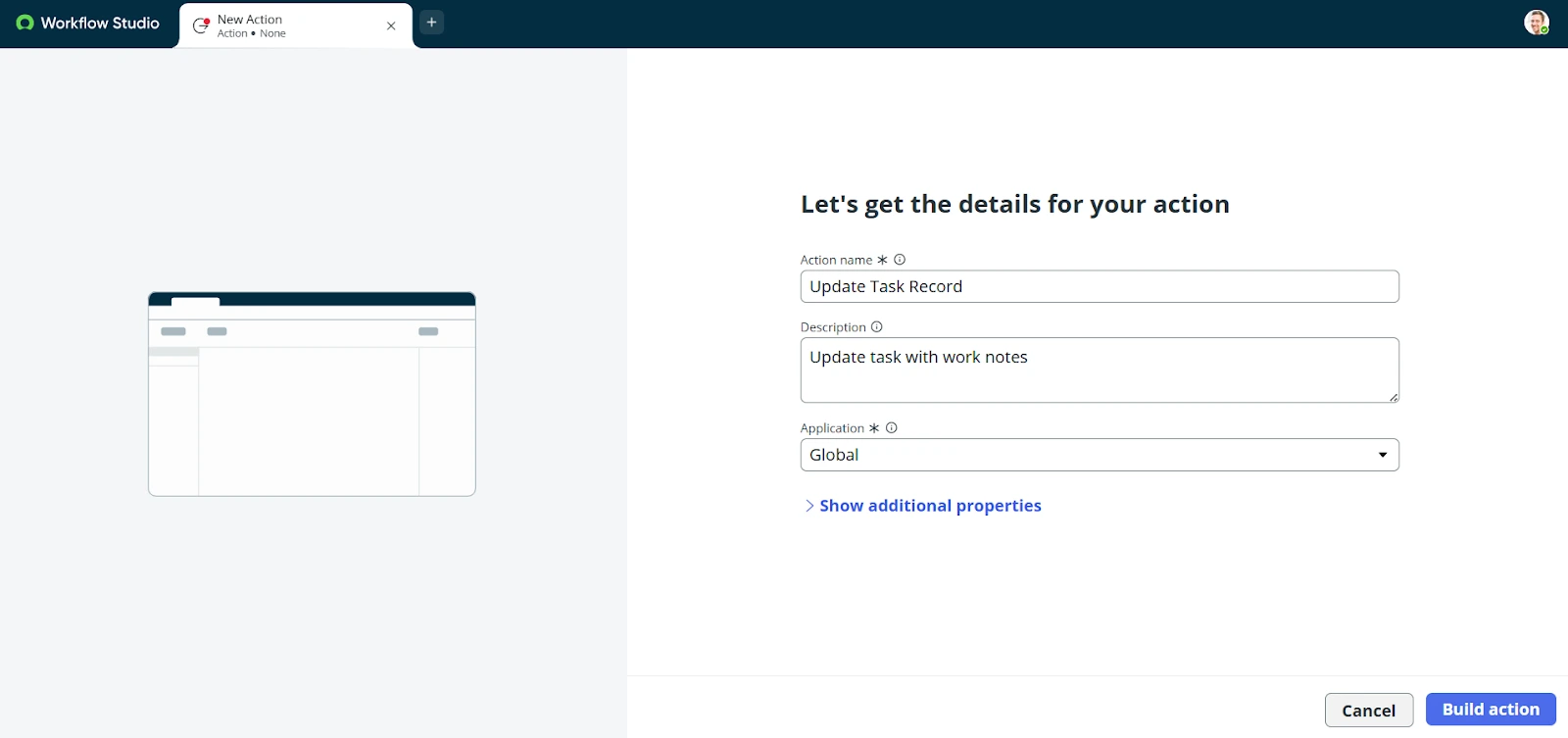Click the action preview illustration
The image size is (1568, 738).
tap(312, 394)
